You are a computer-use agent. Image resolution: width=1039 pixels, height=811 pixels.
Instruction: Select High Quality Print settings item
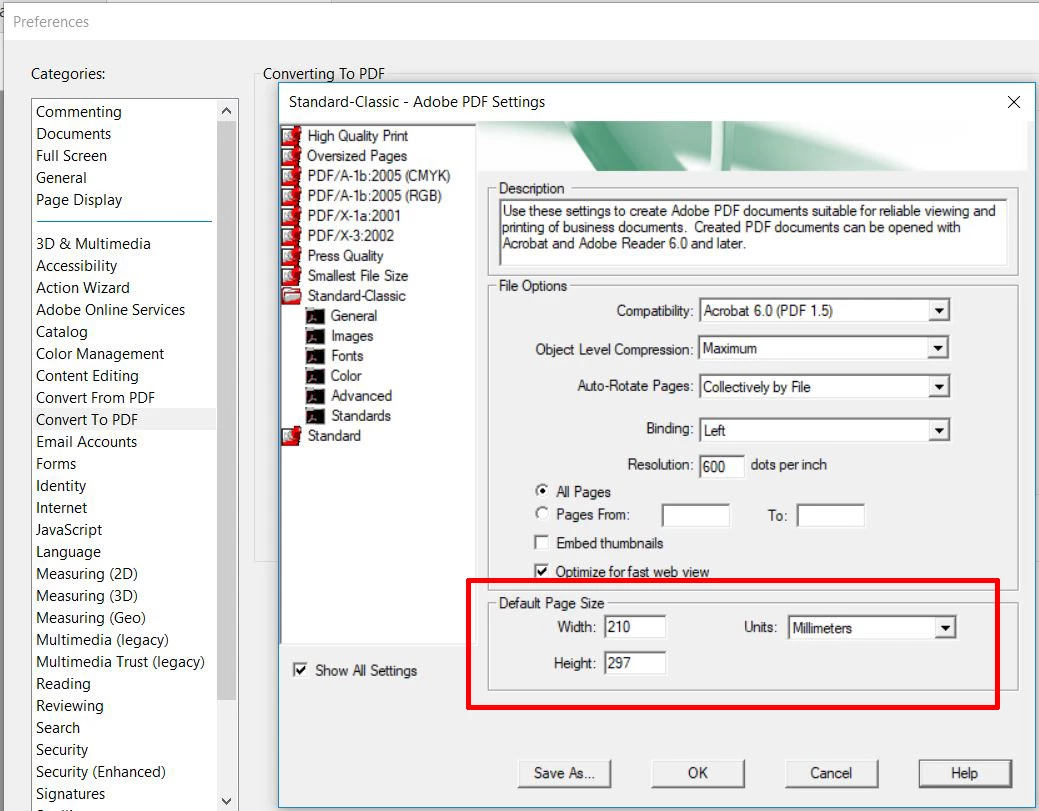(357, 136)
